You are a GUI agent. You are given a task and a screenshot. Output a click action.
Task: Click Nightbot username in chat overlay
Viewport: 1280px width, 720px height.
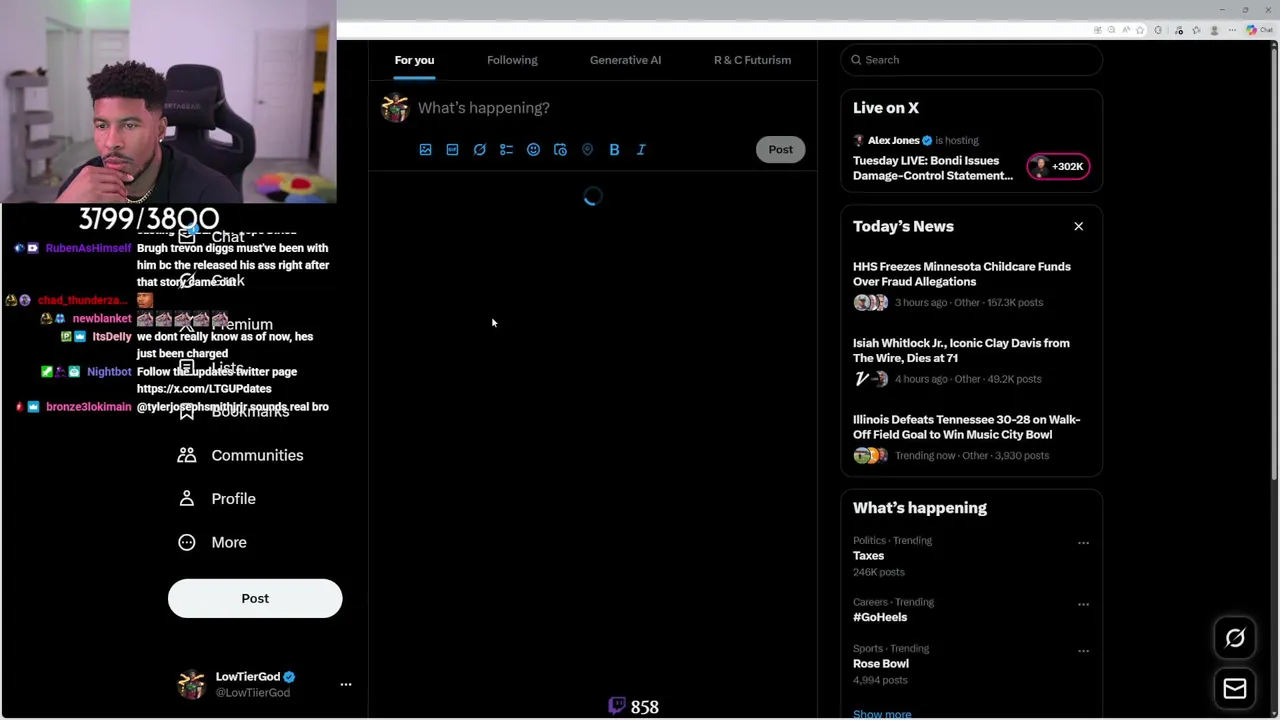[109, 372]
